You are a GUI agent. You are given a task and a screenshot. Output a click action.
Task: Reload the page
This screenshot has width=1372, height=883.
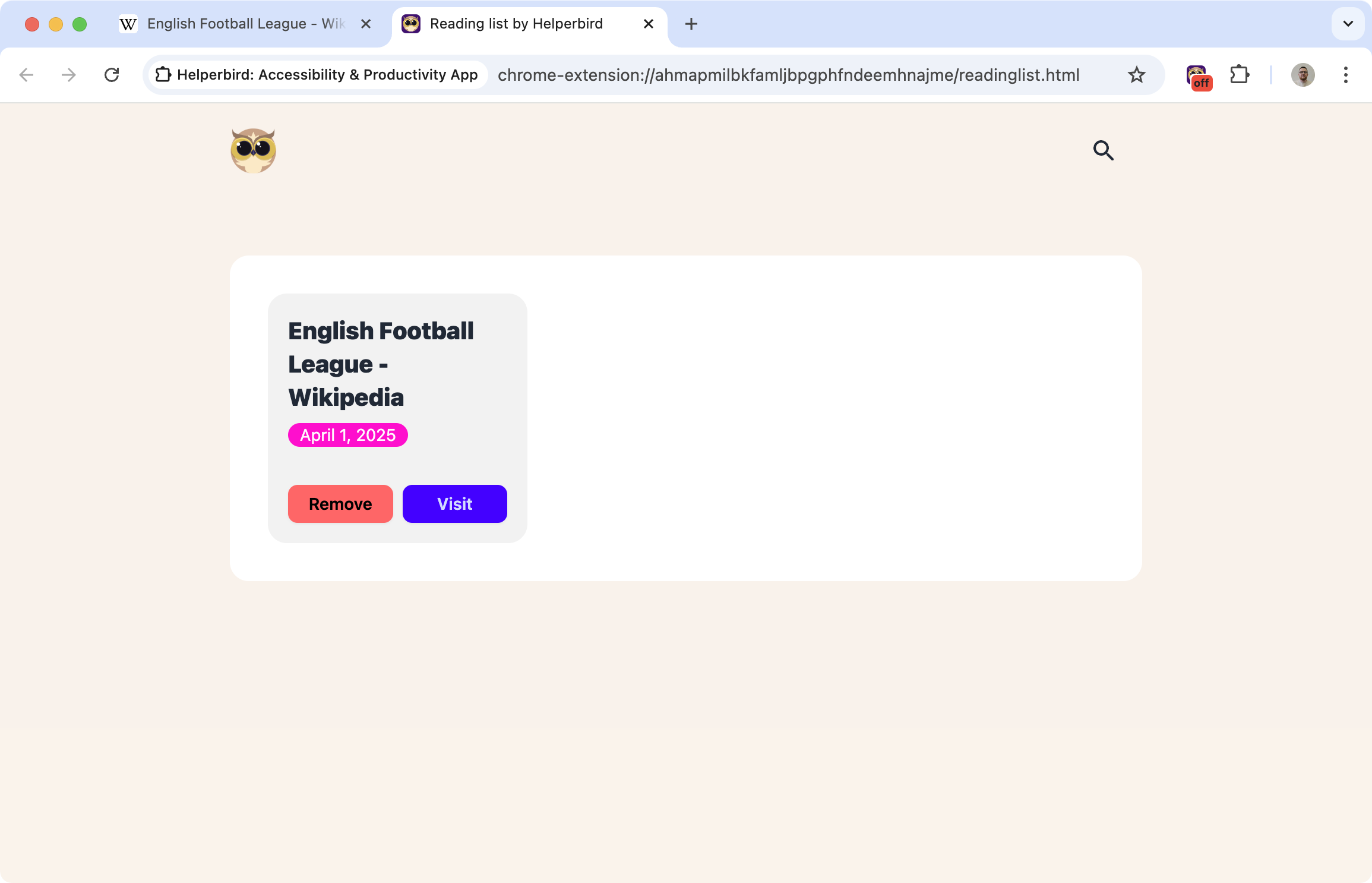click(112, 75)
